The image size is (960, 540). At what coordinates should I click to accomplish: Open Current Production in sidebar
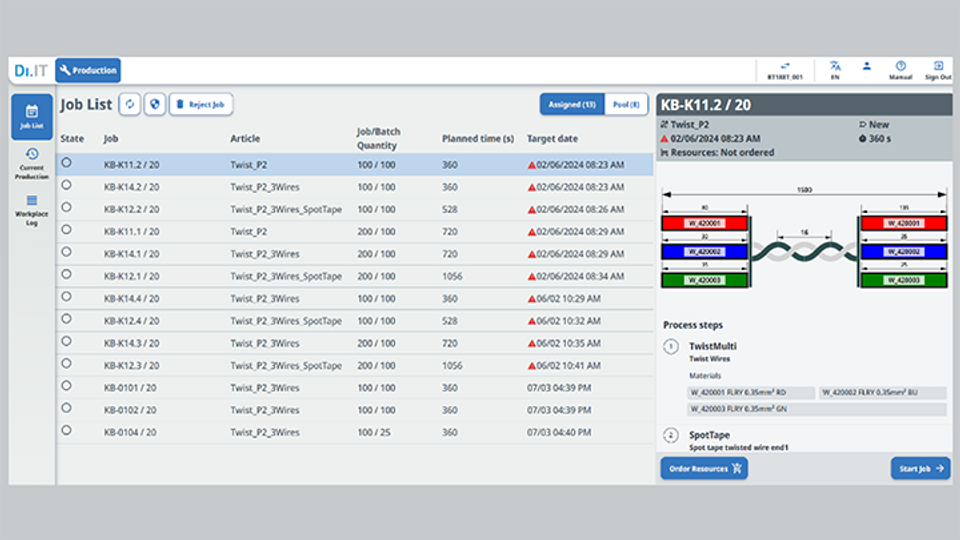pyautogui.click(x=32, y=164)
